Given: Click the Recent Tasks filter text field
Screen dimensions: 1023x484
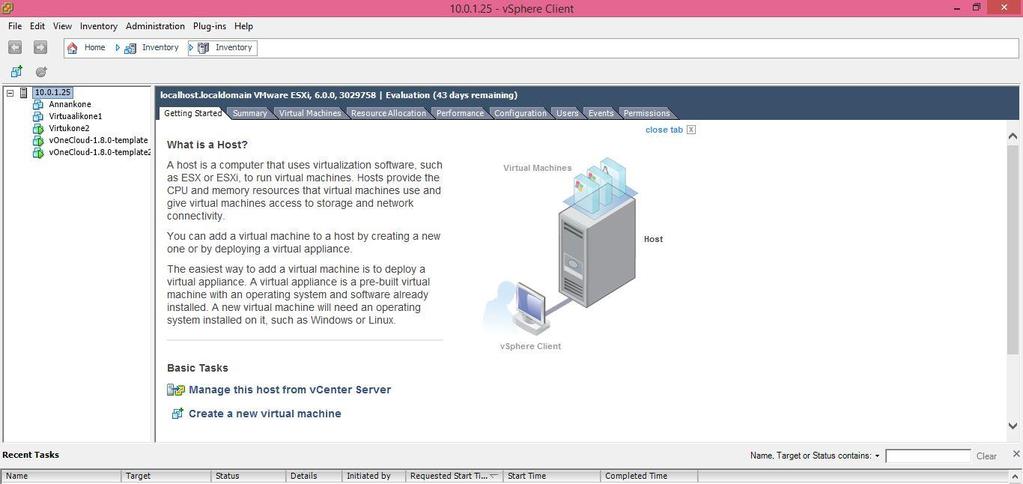Looking at the screenshot, I should click(x=928, y=456).
